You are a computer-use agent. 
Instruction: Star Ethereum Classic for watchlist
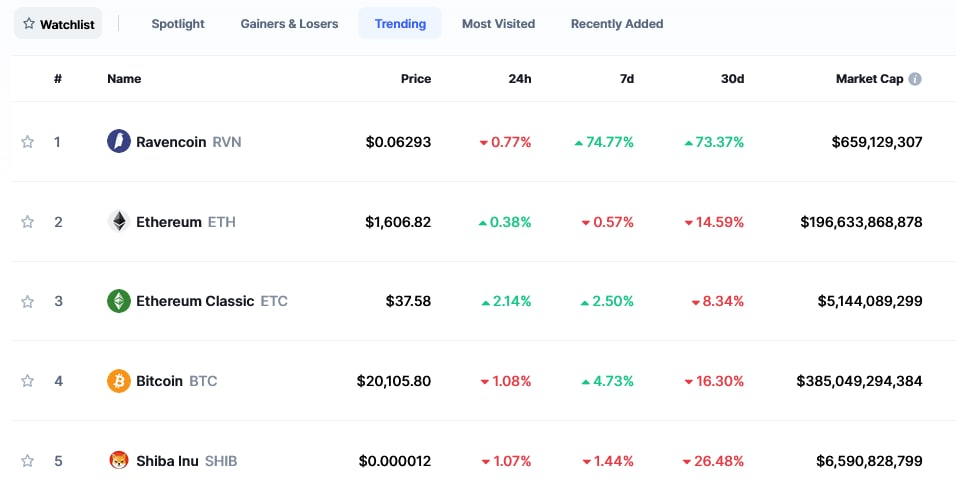tap(28, 301)
